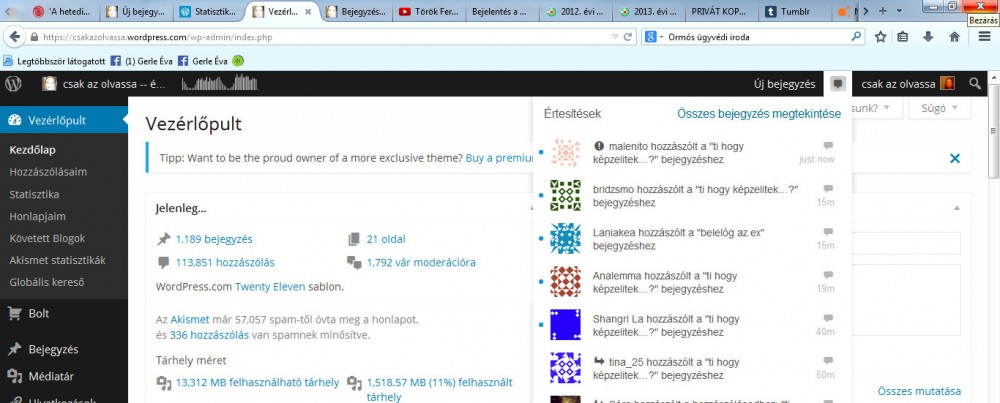
Task: Open the search engine selector dropdown
Action: coord(654,37)
